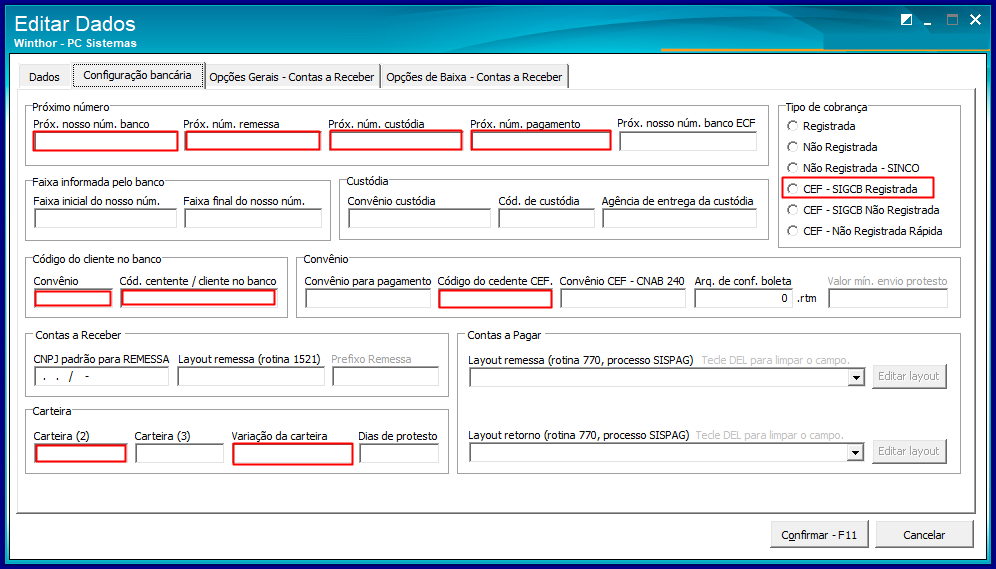The image size is (996, 569).
Task: Click Convênio para pagamento field
Action: pyautogui.click(x=368, y=298)
